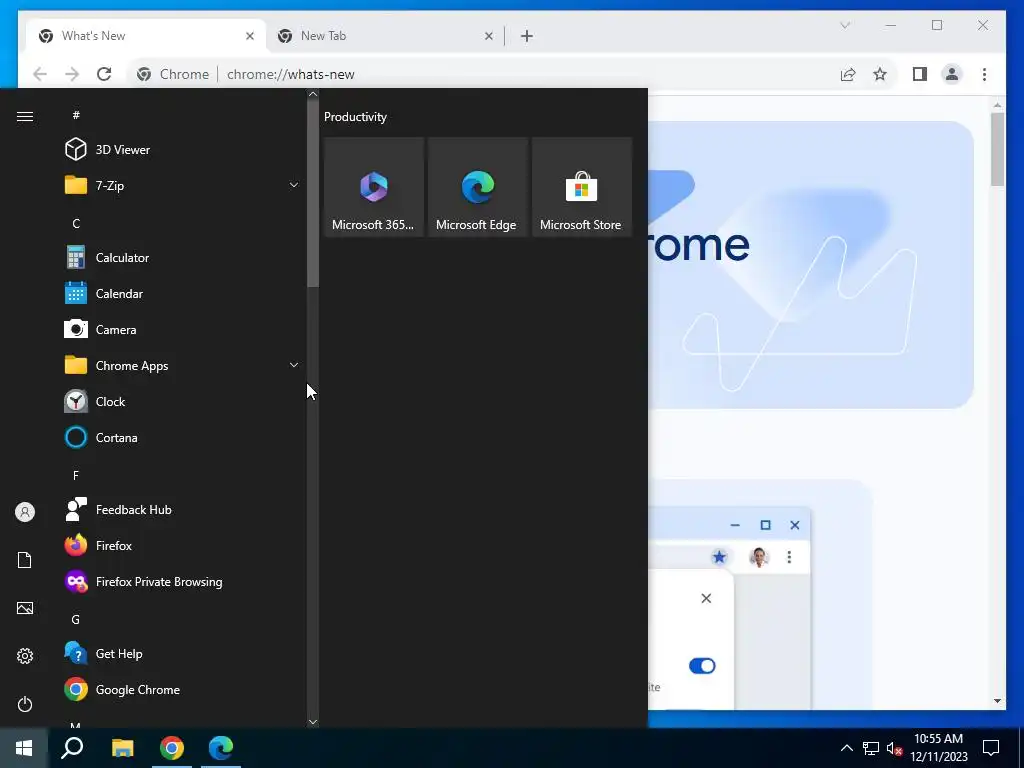Close the What's New tab

point(249,36)
